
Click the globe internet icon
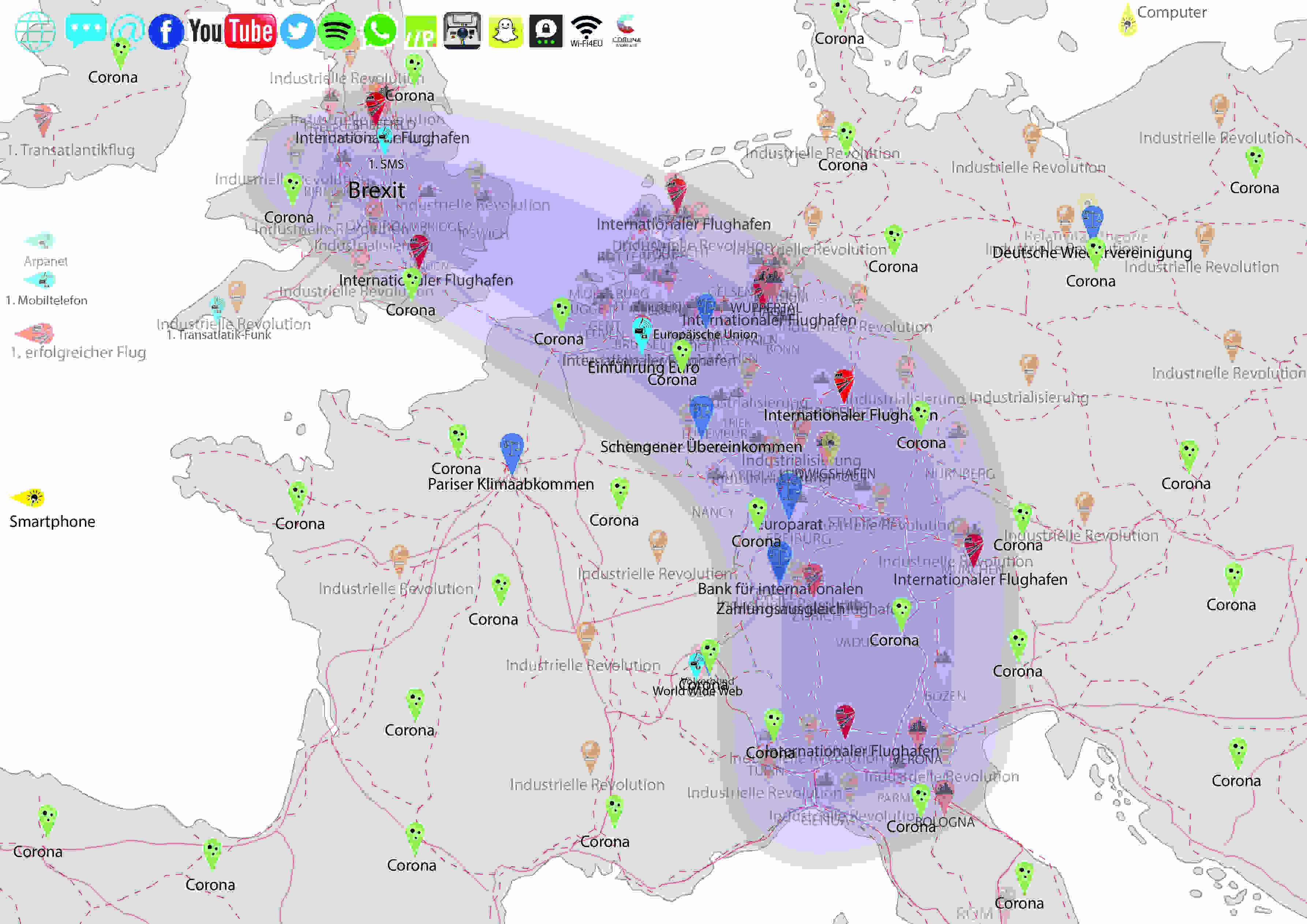[x=35, y=31]
